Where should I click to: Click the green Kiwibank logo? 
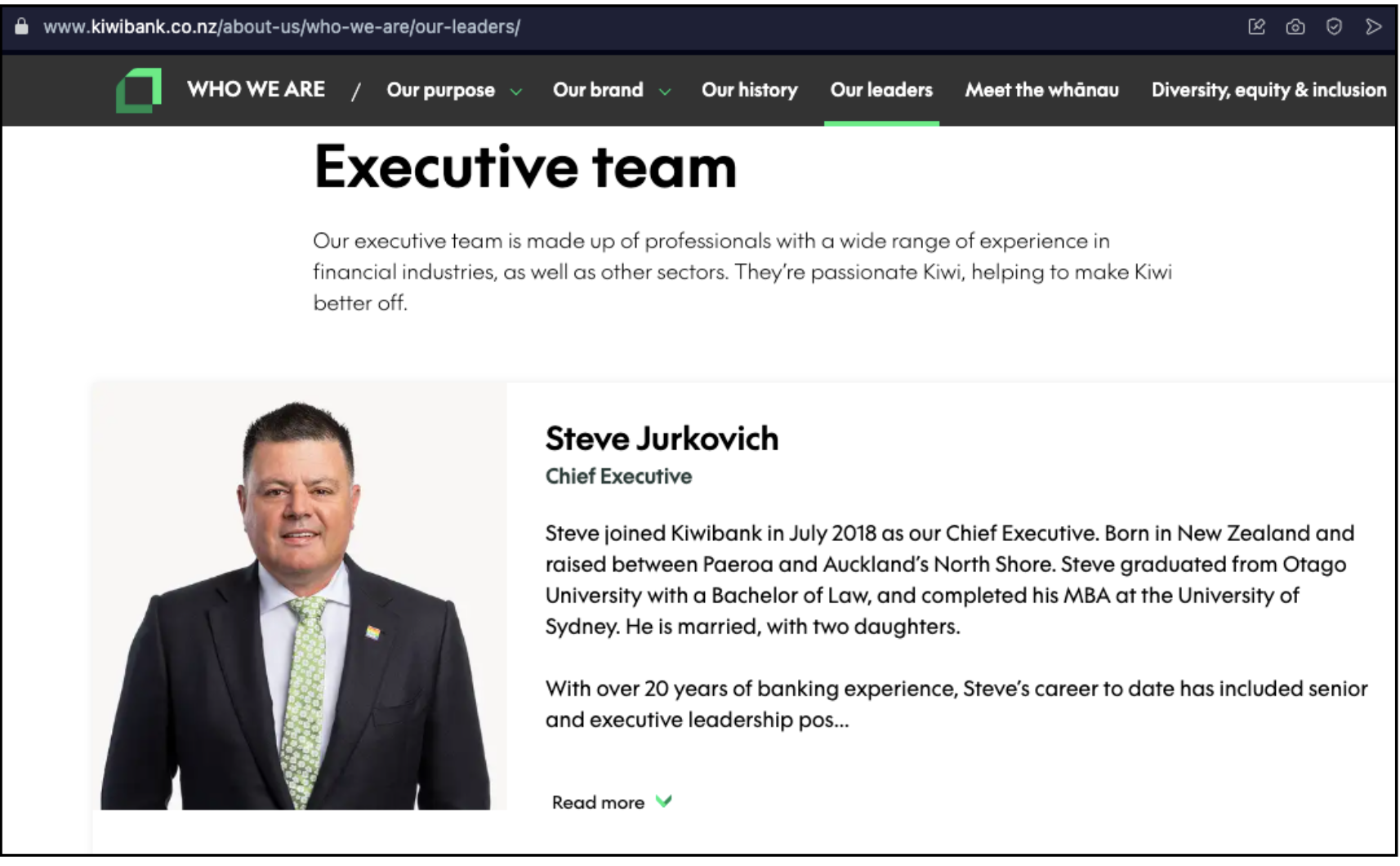[x=138, y=90]
